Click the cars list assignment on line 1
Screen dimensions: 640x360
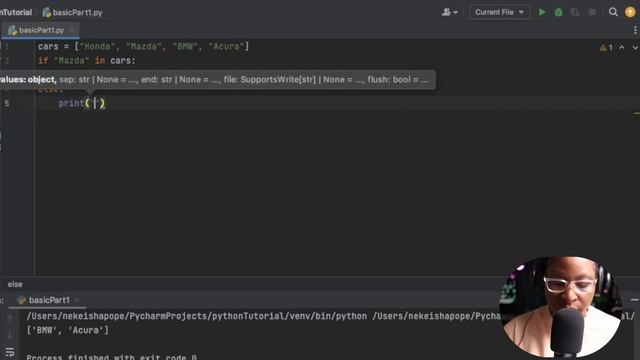click(143, 47)
